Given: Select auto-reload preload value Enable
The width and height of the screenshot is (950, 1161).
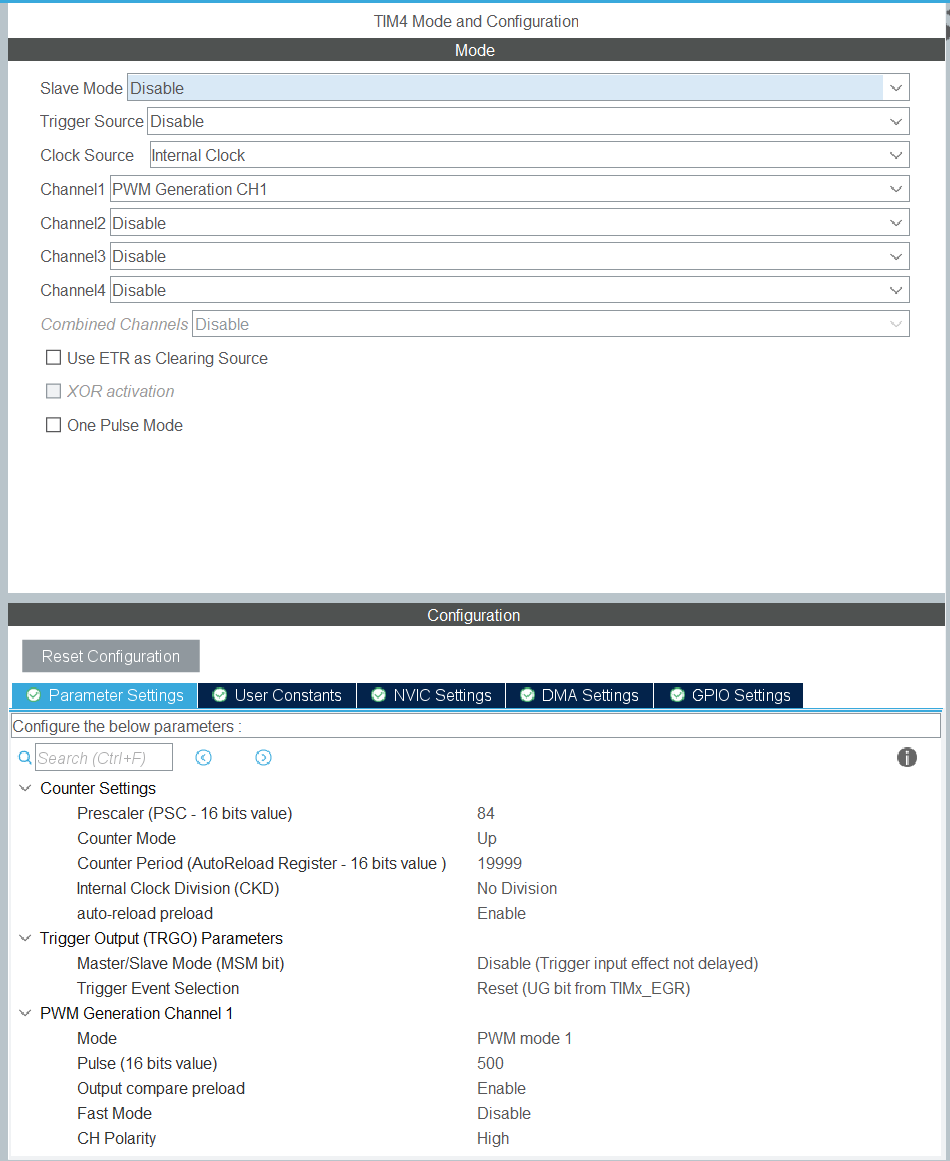Looking at the screenshot, I should pos(501,914).
